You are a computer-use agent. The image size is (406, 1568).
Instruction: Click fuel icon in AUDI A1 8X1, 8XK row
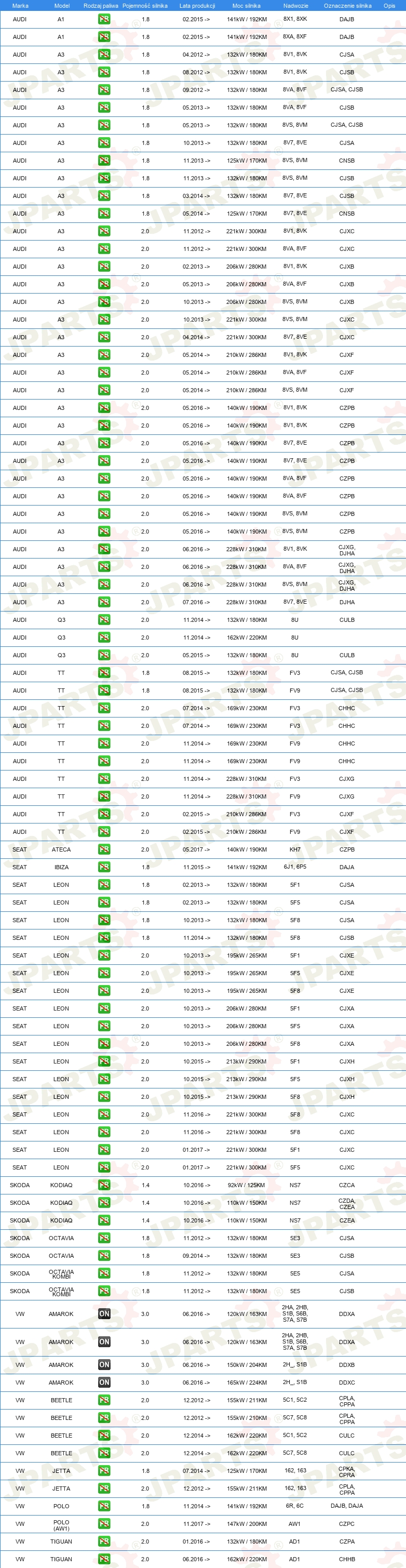(104, 19)
